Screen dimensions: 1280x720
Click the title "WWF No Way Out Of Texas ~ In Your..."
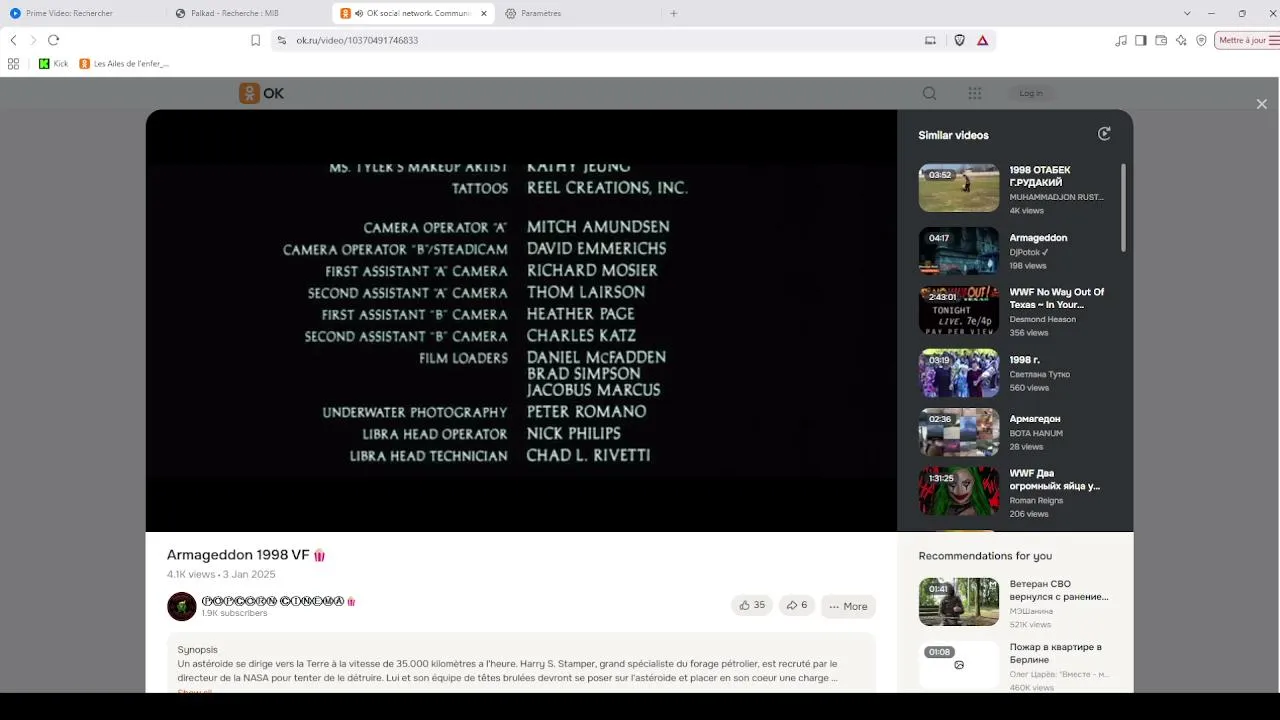(x=1057, y=298)
